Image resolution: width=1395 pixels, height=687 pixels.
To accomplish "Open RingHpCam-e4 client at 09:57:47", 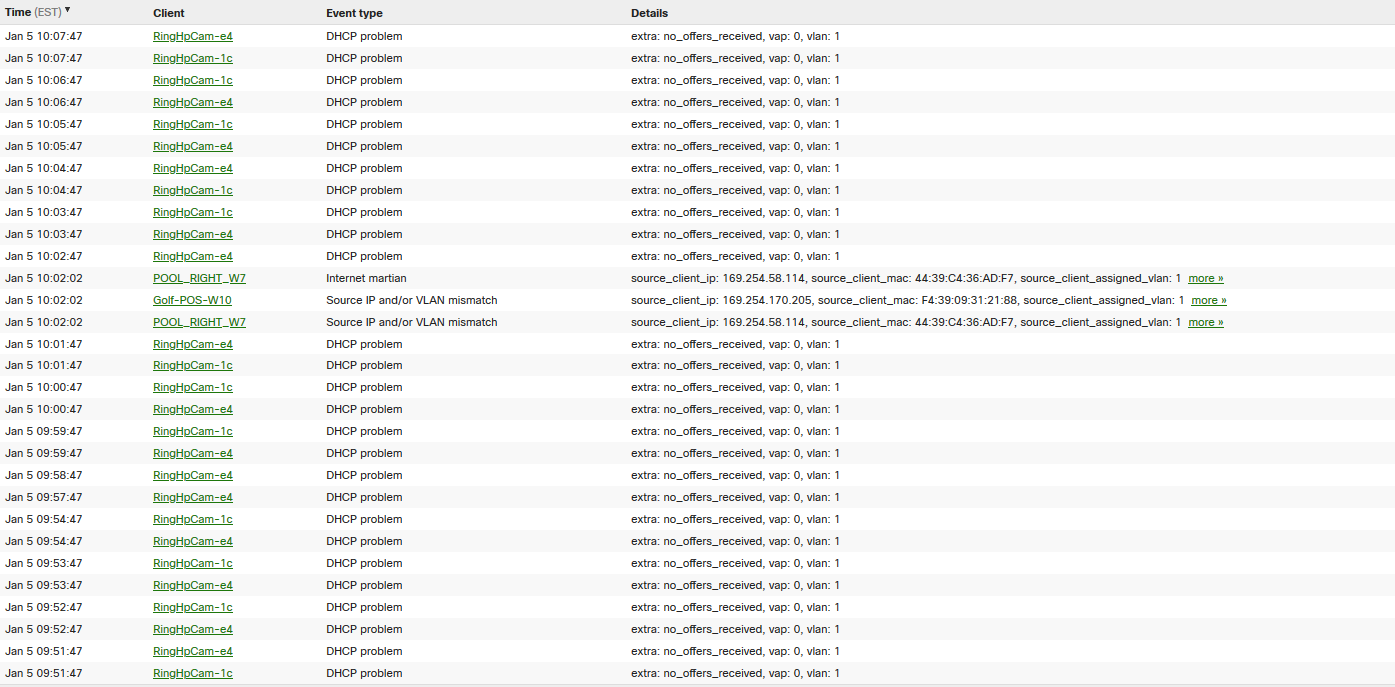I will [x=193, y=497].
